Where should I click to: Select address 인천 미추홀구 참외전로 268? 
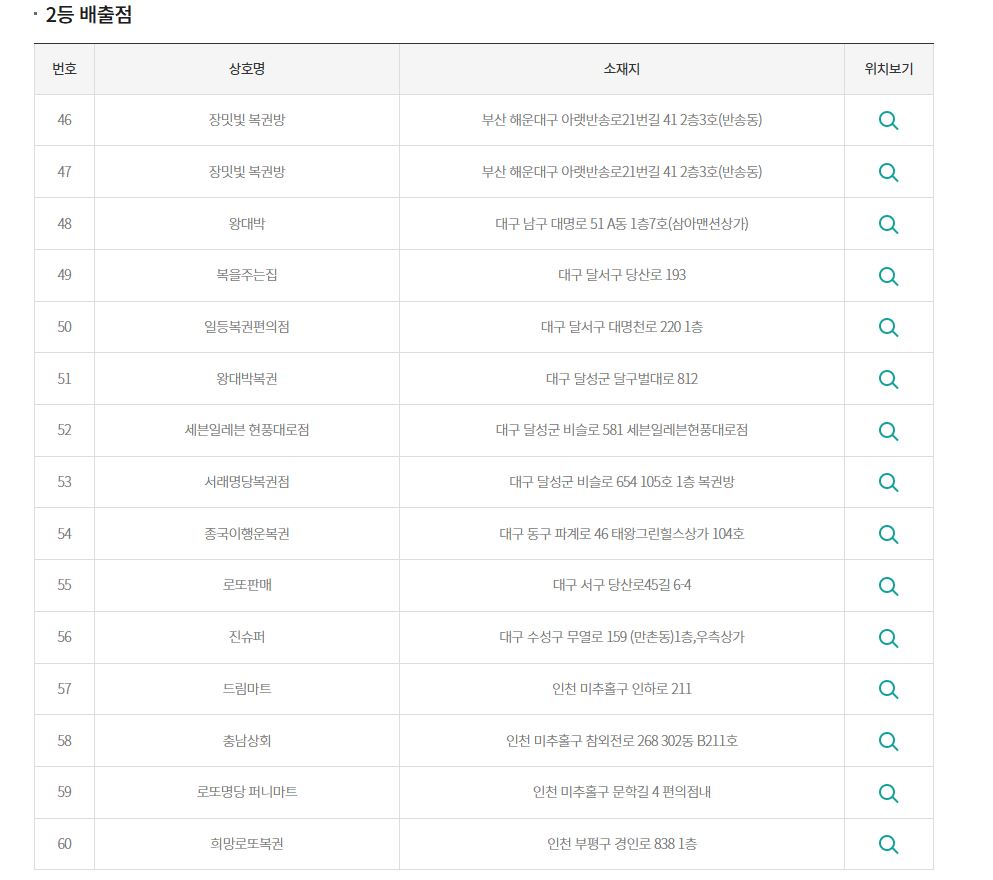click(622, 741)
